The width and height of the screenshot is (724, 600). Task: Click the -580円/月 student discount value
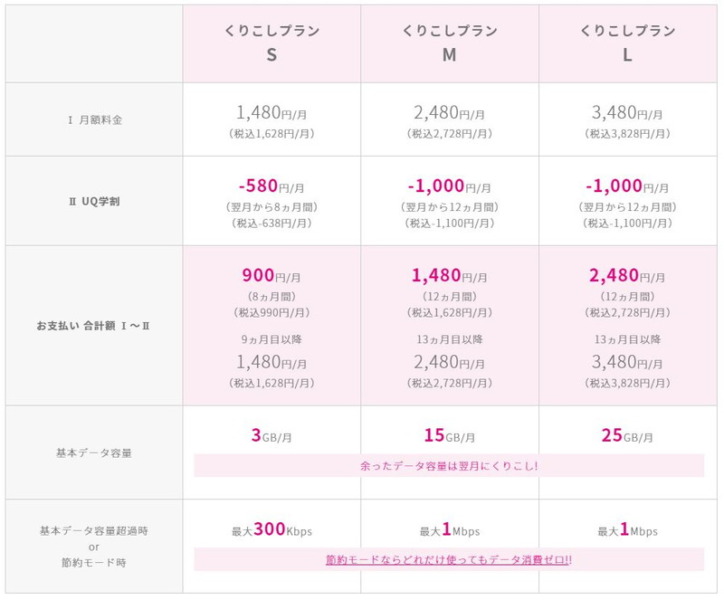click(272, 186)
